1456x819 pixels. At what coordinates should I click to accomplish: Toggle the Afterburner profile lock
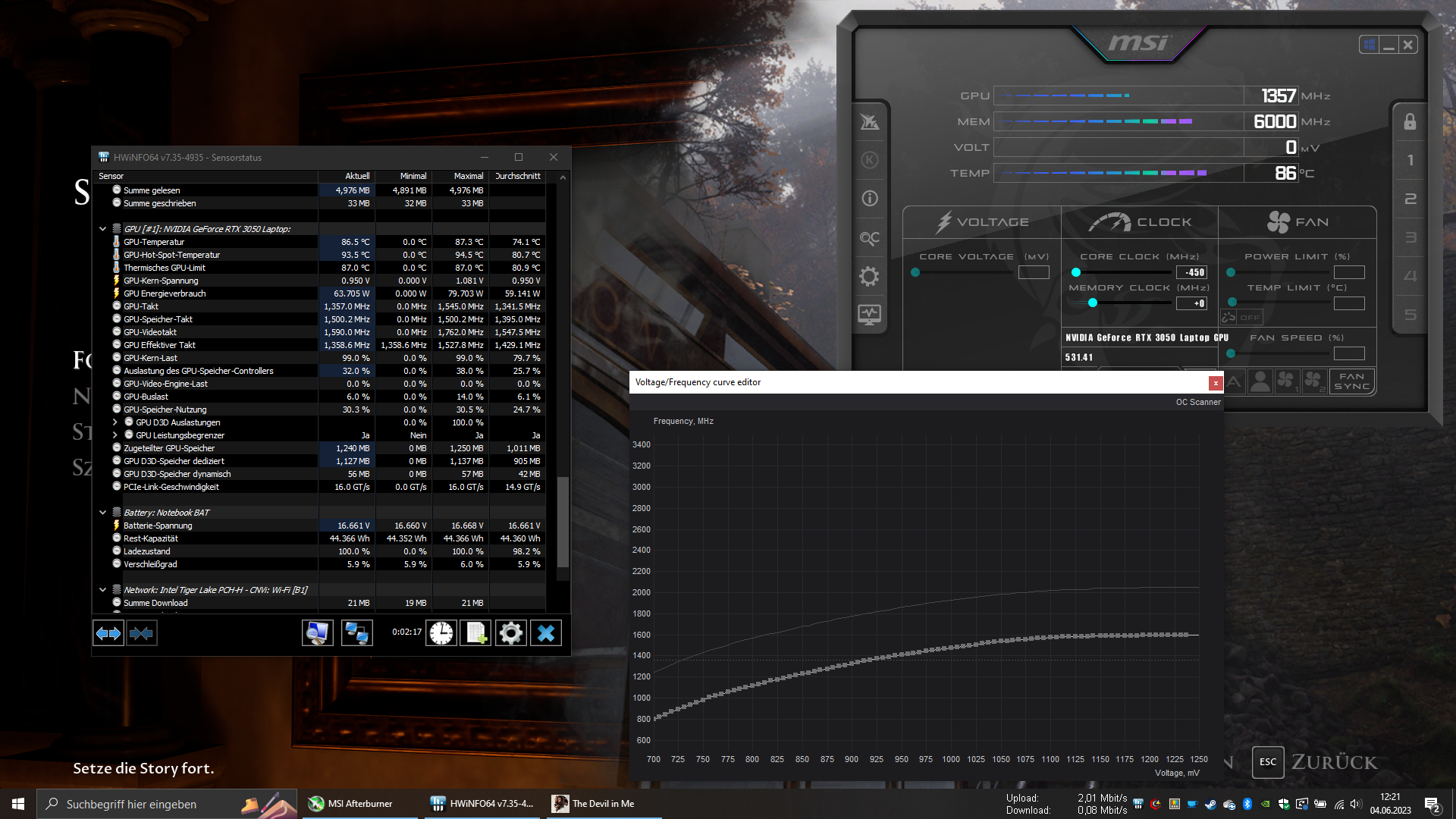point(1410,122)
